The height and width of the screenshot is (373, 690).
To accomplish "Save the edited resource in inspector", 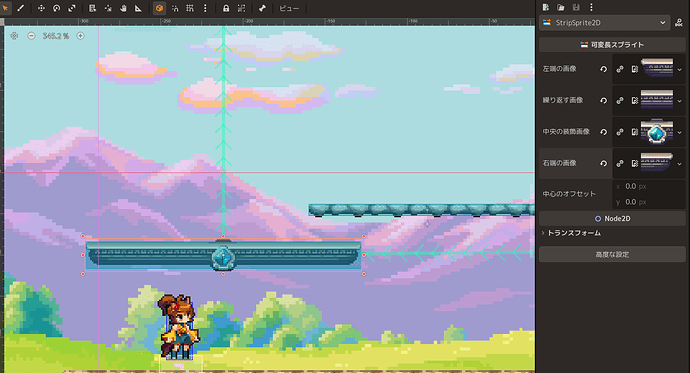I will tap(576, 7).
